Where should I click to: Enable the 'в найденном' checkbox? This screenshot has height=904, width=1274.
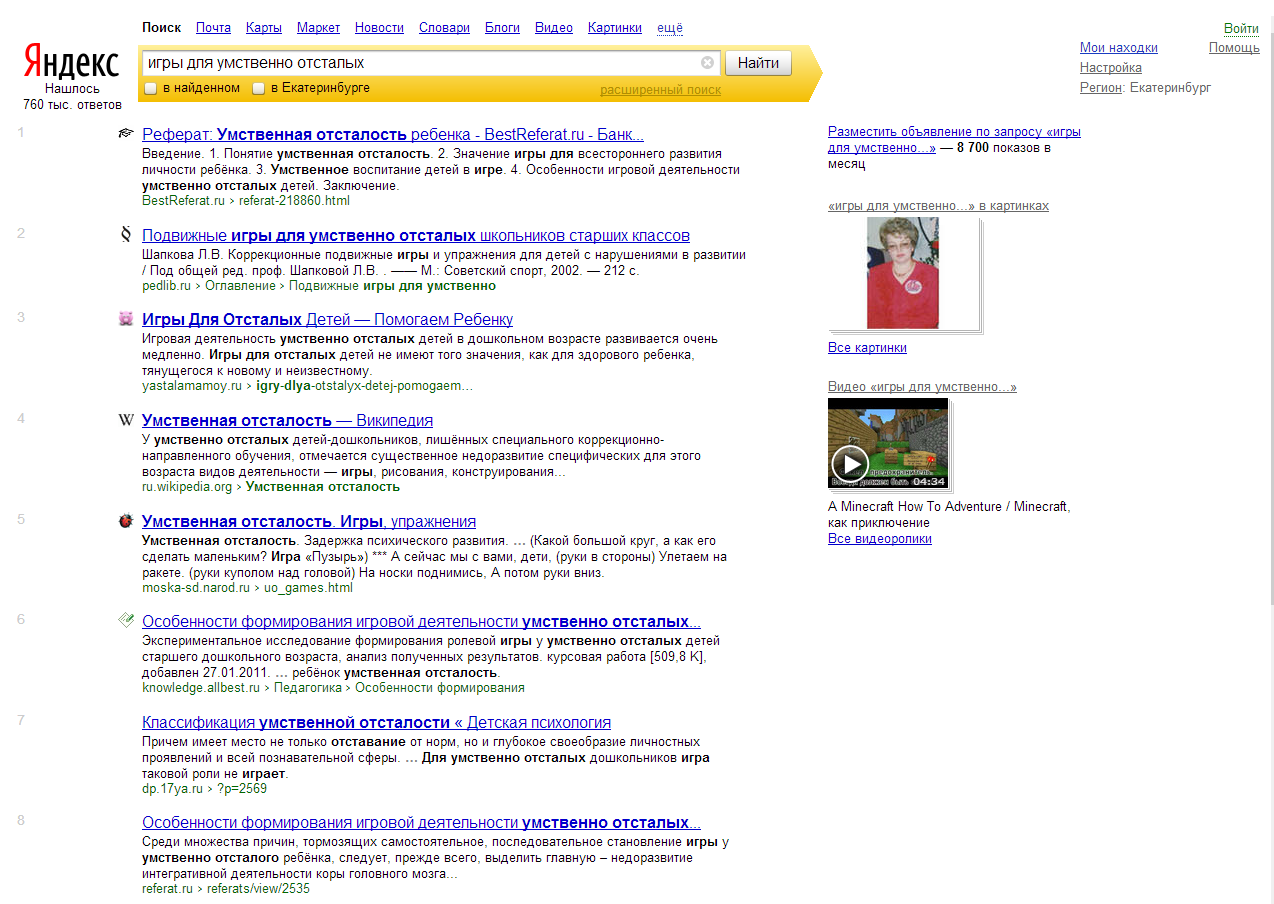point(150,88)
